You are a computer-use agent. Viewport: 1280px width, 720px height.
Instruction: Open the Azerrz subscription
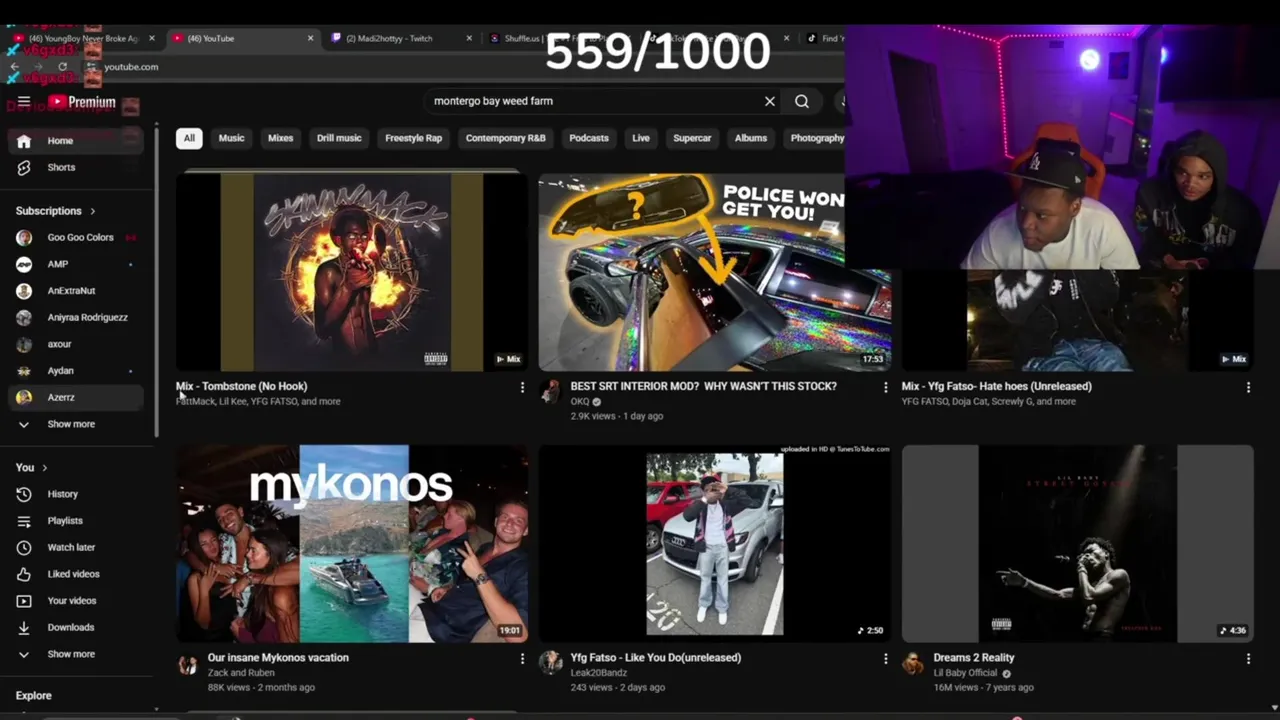[x=75, y=398]
